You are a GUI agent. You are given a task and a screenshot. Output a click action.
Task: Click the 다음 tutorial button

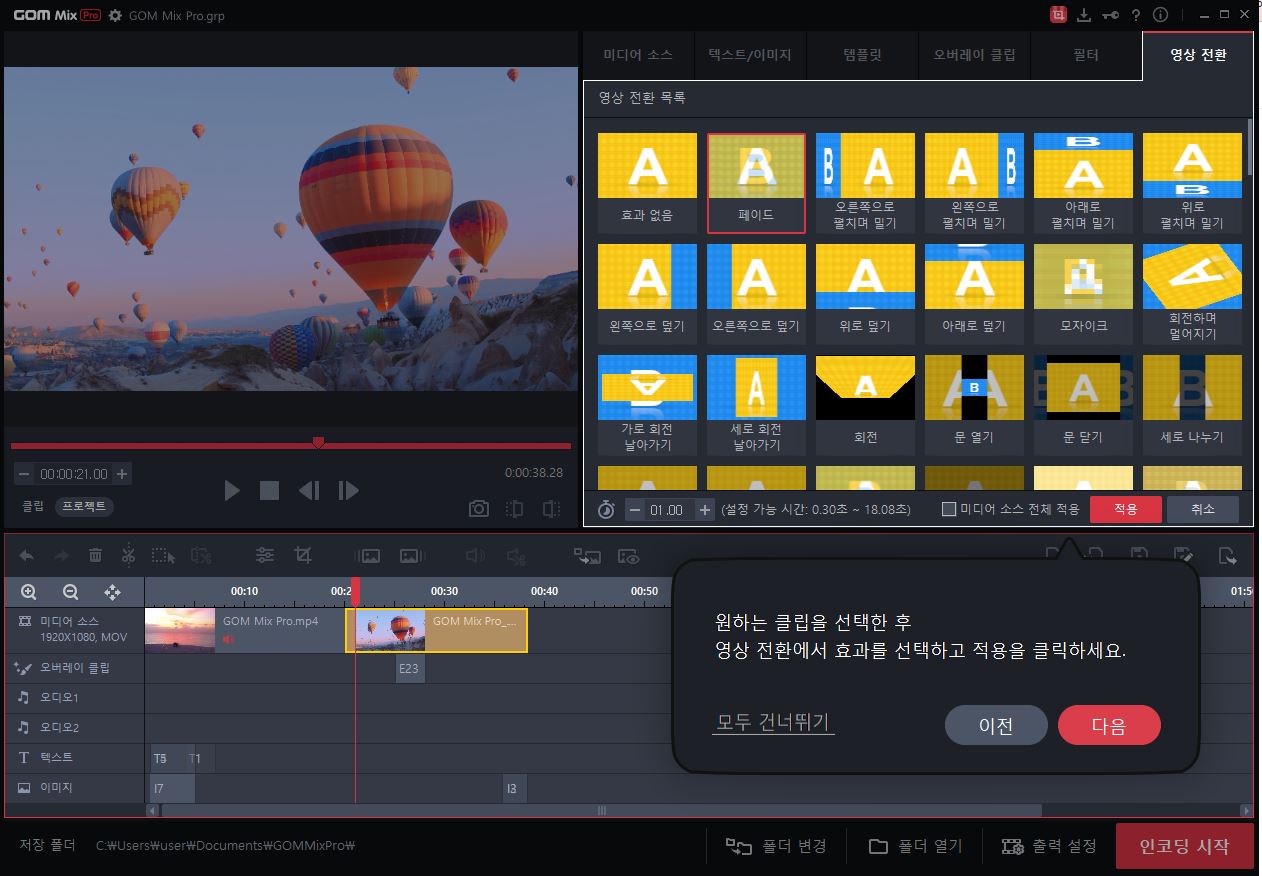coord(1109,726)
